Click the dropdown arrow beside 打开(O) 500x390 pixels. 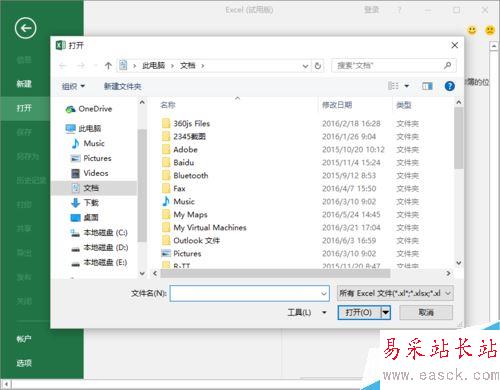point(386,313)
